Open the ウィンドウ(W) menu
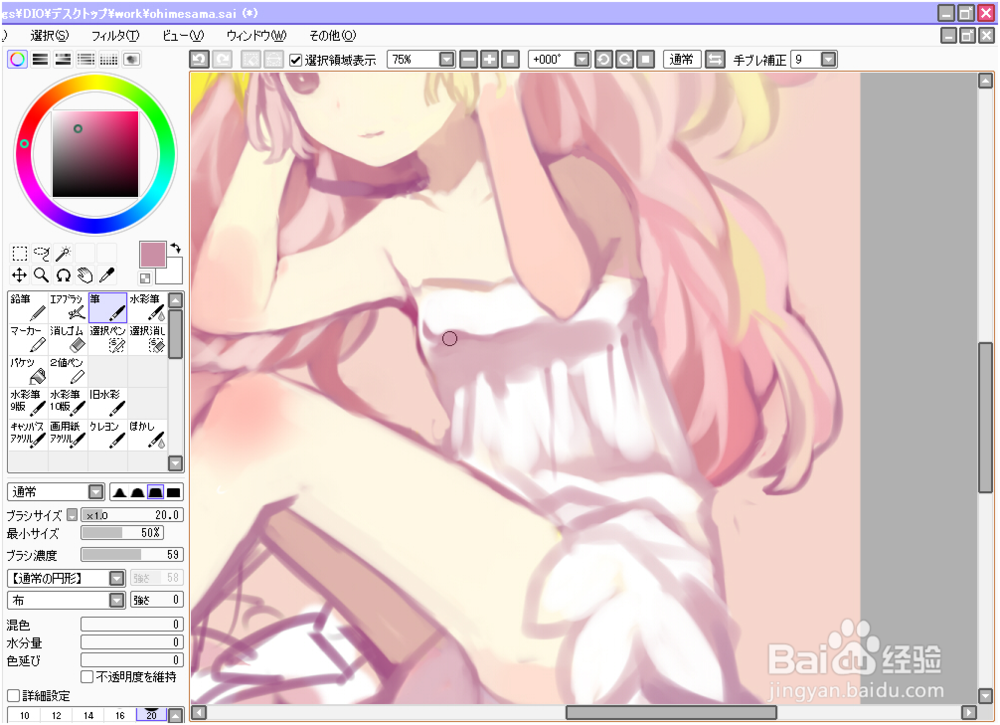 pos(256,36)
